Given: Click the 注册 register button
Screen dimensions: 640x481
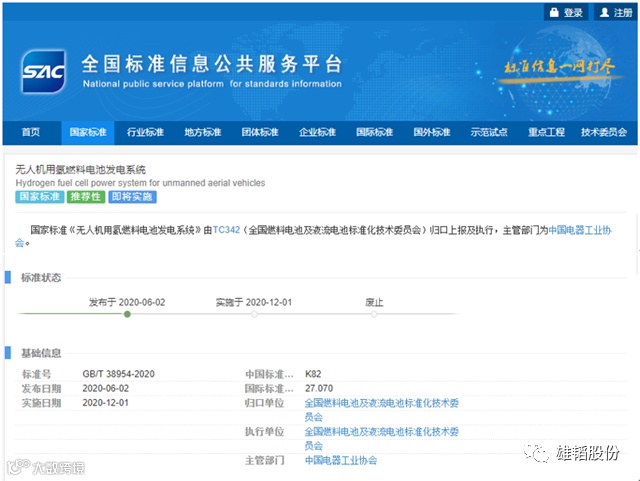Looking at the screenshot, I should point(616,12).
